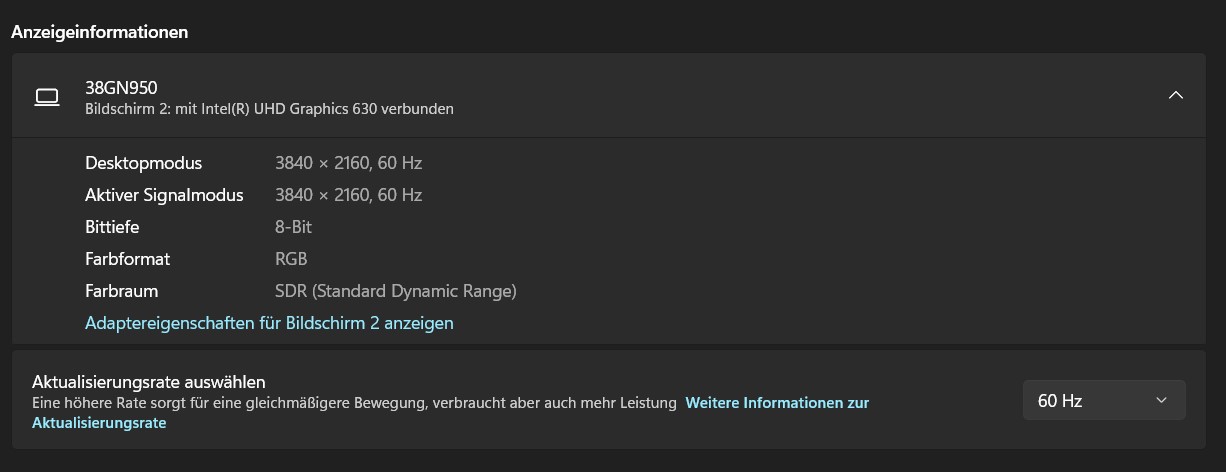This screenshot has width=1226, height=472.
Task: Click the Aktualisierungsrate auswählen title
Action: tap(148, 381)
